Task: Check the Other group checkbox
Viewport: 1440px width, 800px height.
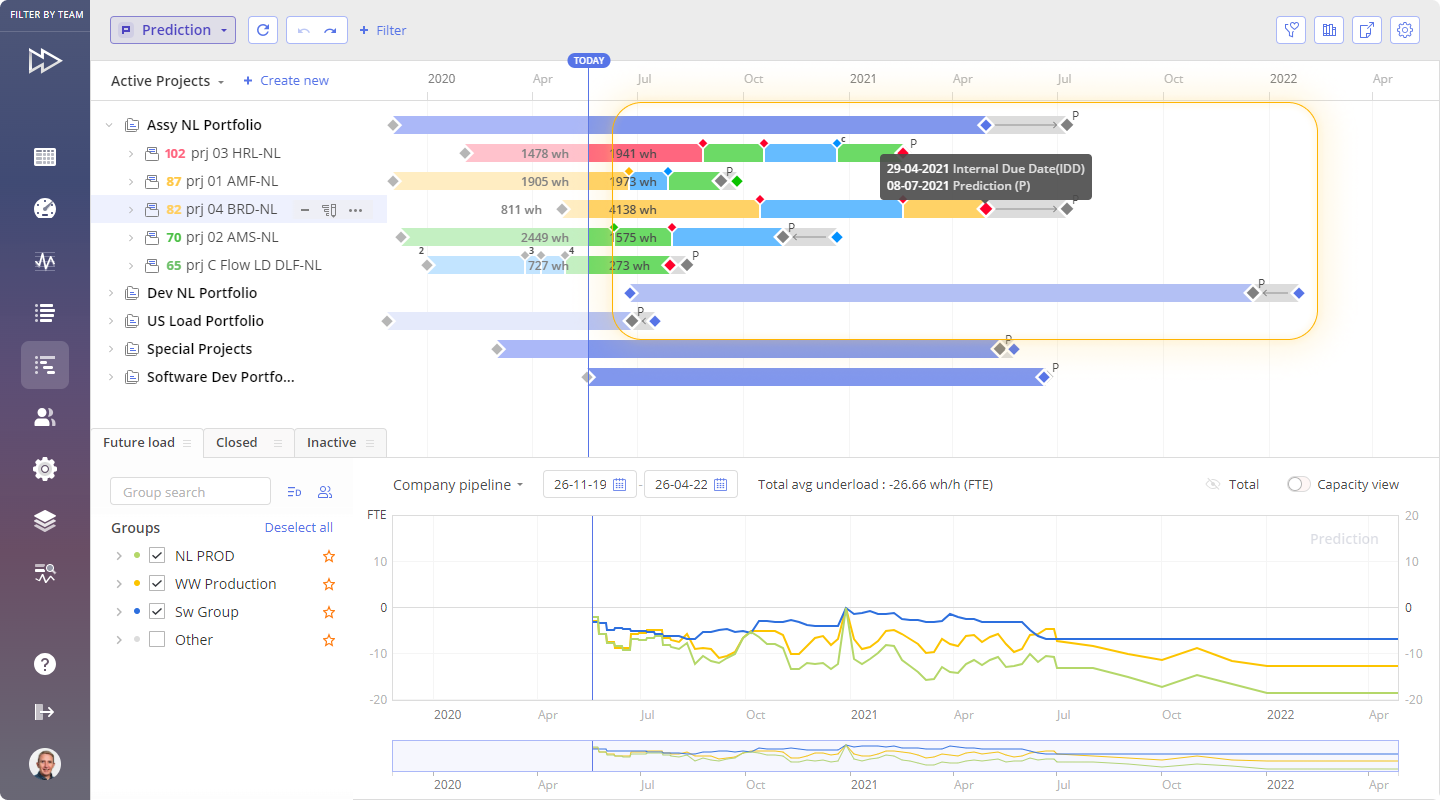Action: coord(157,640)
